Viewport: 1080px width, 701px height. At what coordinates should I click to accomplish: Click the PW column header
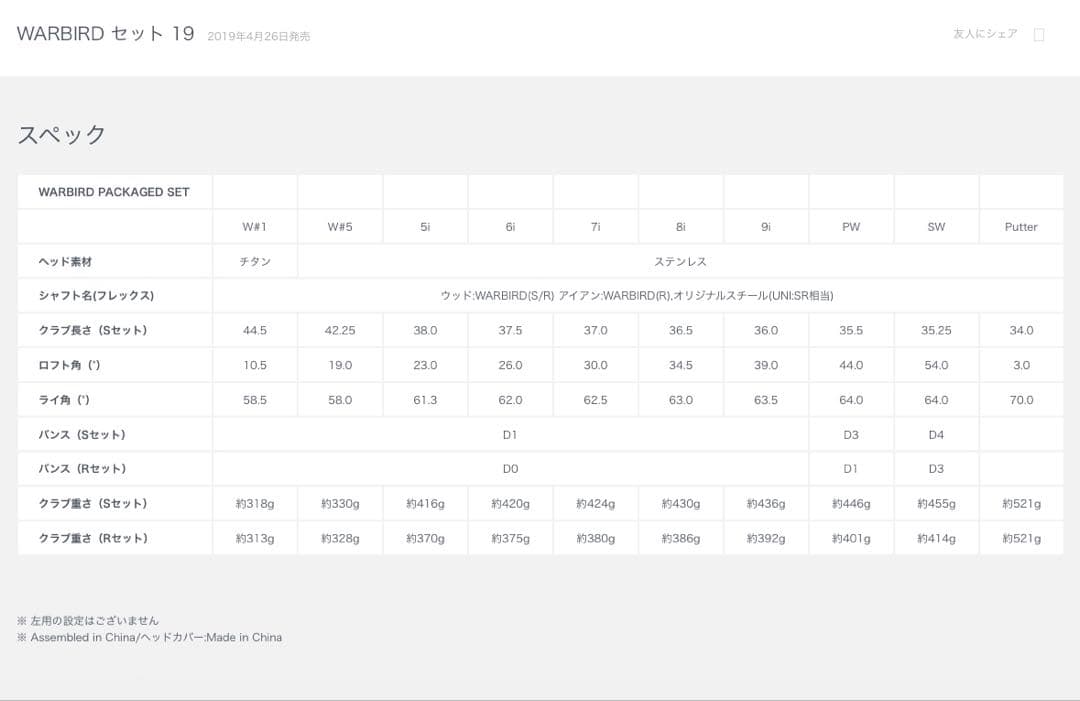(x=851, y=227)
